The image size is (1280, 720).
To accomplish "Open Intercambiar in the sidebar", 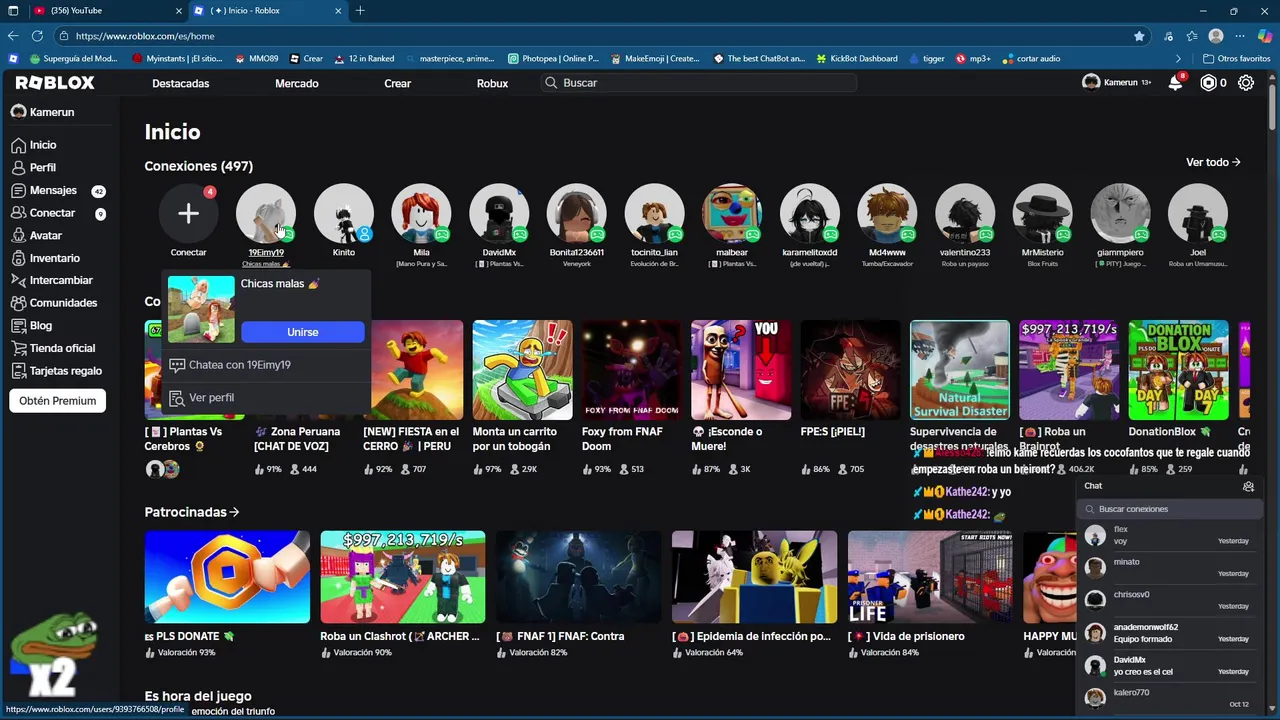I will tap(61, 281).
